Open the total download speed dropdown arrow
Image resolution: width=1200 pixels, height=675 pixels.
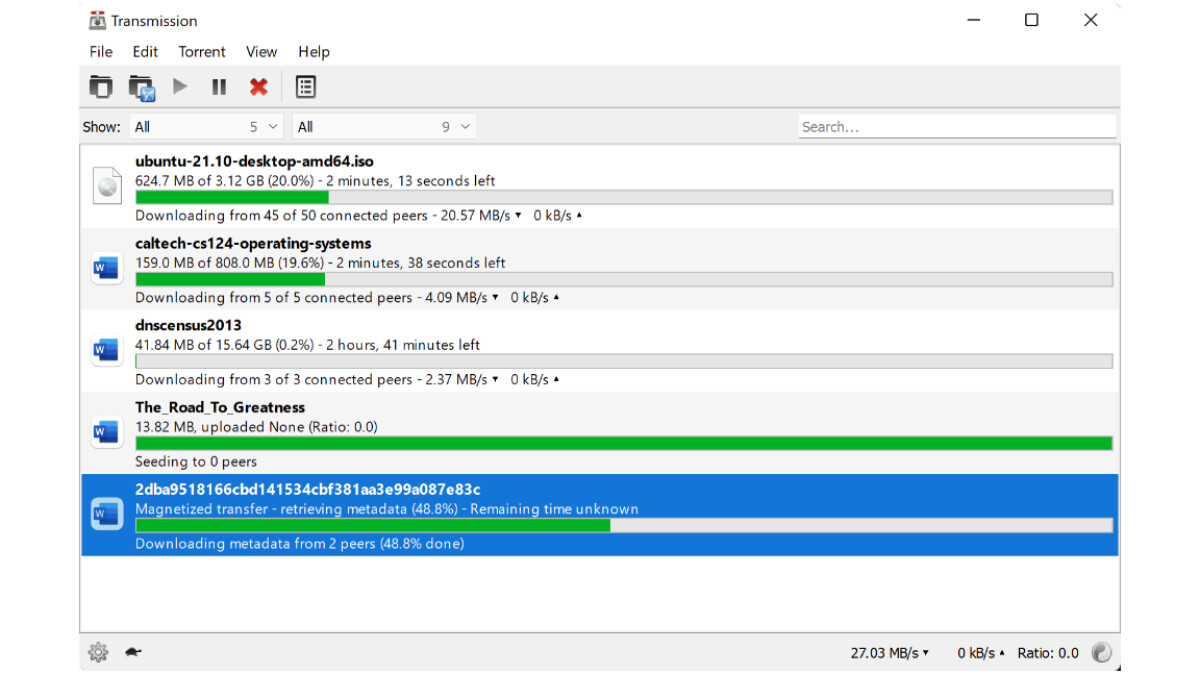[x=926, y=653]
